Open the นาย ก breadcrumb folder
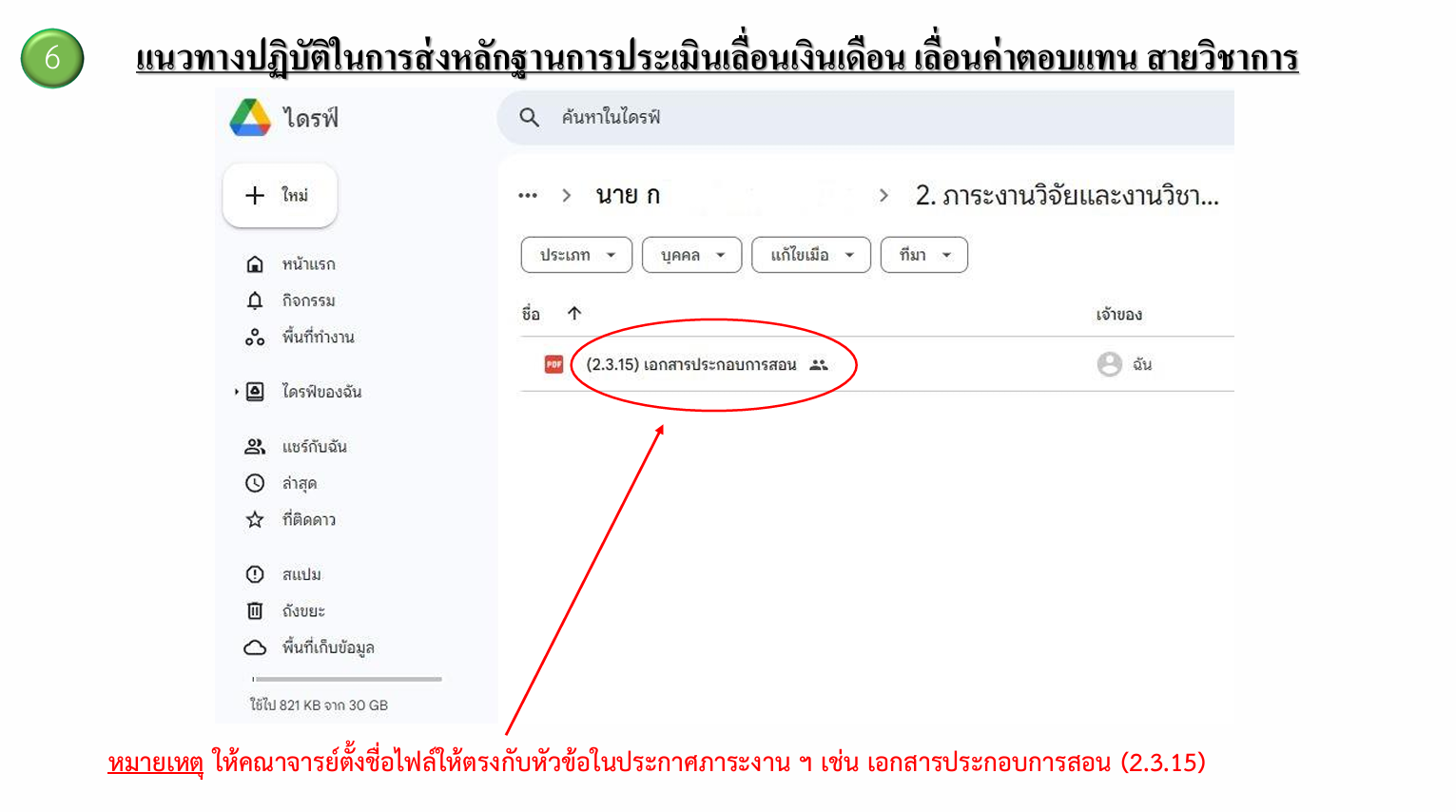 pyautogui.click(x=628, y=196)
